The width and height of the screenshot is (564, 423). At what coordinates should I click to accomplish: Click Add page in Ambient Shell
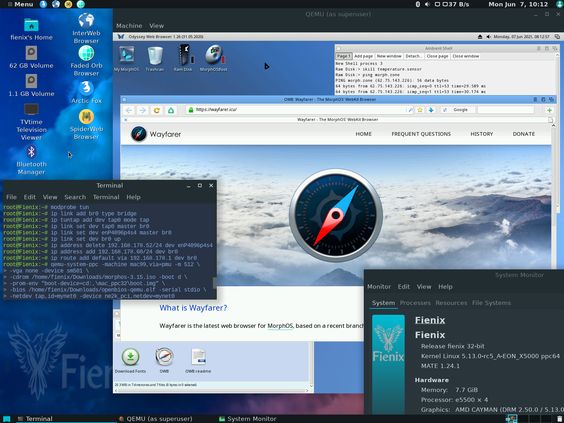[x=363, y=56]
